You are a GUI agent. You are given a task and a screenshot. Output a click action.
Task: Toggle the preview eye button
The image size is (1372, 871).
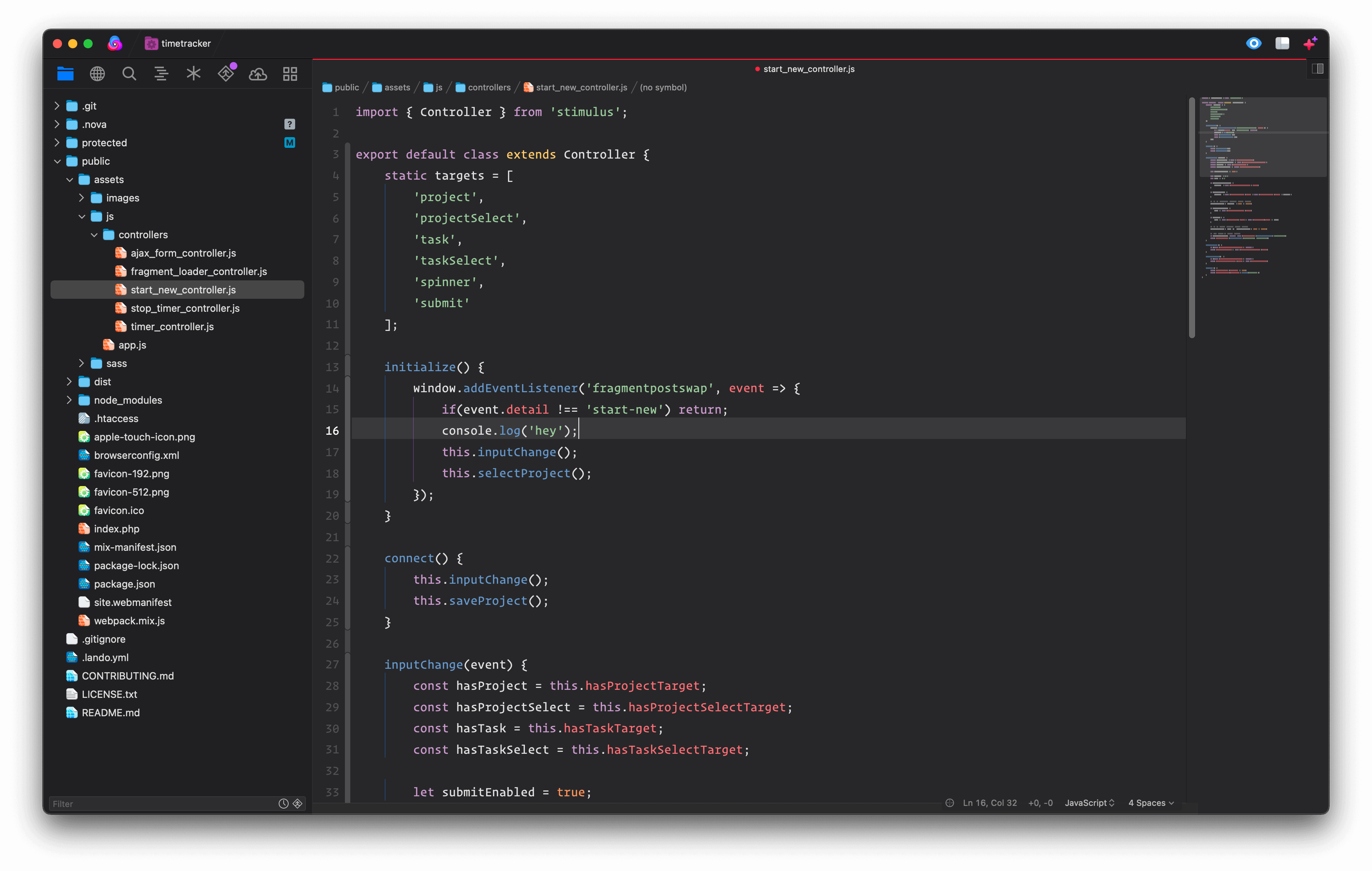pyautogui.click(x=1253, y=43)
